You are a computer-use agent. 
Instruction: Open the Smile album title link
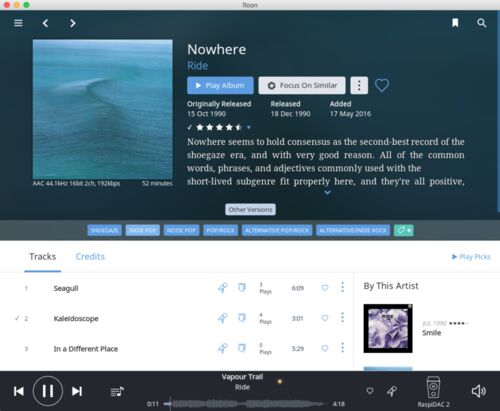432,333
